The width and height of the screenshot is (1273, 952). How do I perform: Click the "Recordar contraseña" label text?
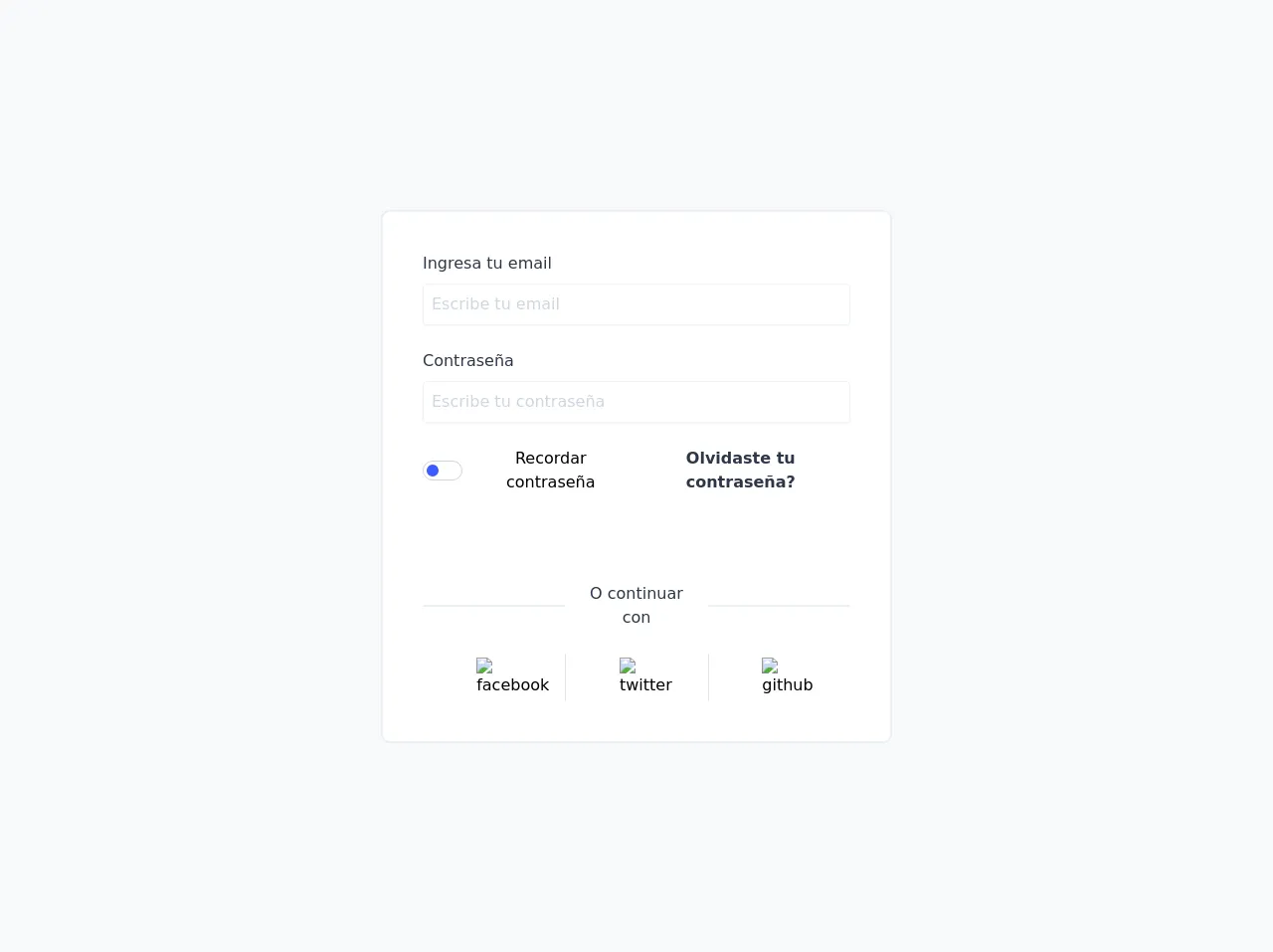click(550, 471)
